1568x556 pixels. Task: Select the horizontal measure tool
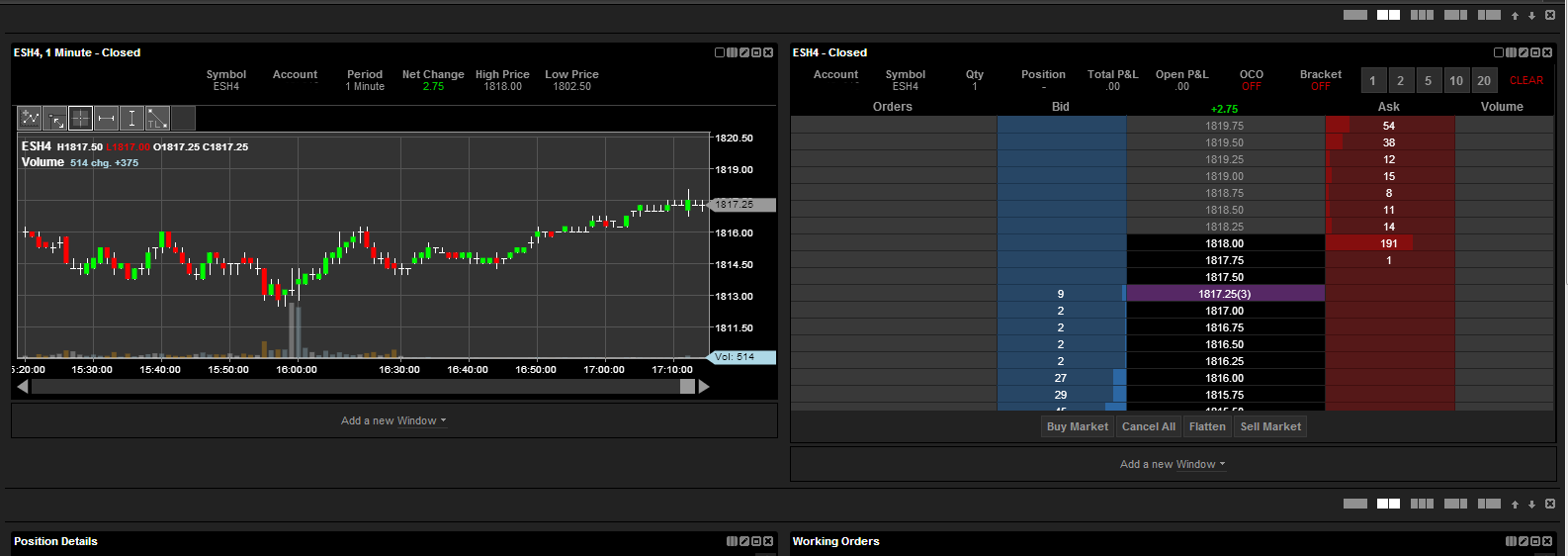point(107,119)
